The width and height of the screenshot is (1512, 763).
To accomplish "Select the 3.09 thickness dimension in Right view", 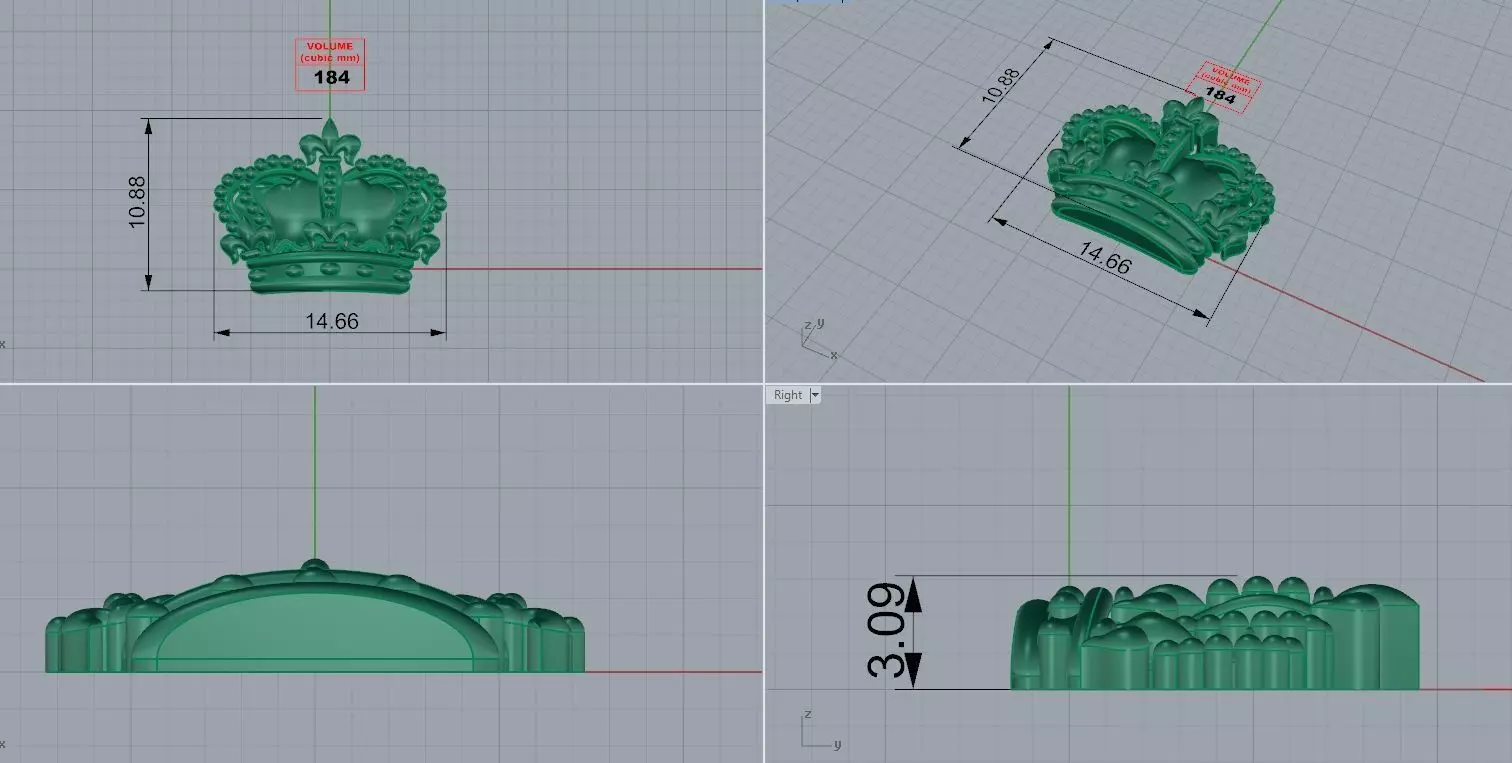I will (x=888, y=631).
